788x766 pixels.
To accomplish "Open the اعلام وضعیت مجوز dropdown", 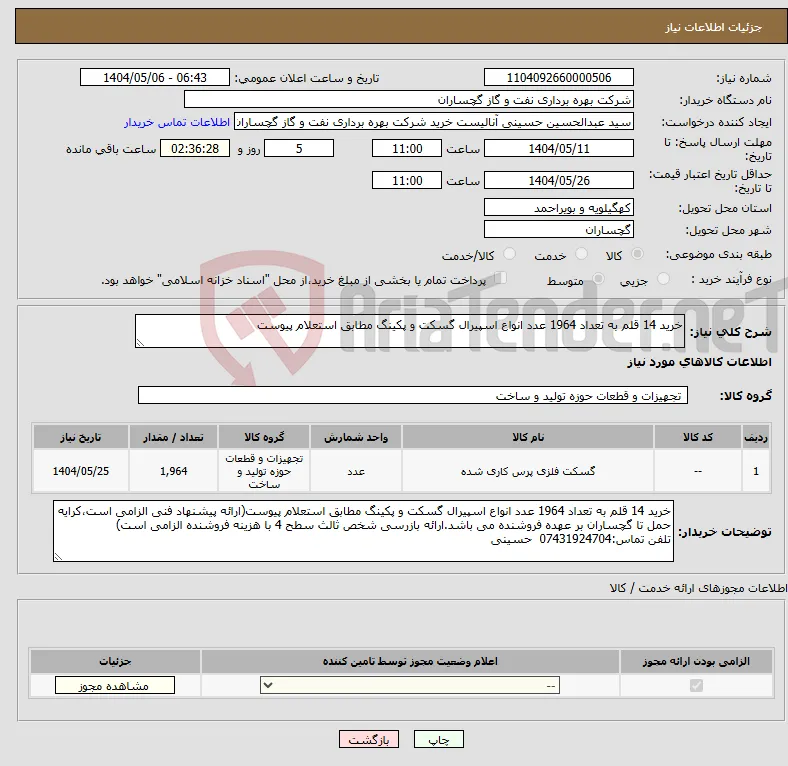I will click(410, 686).
